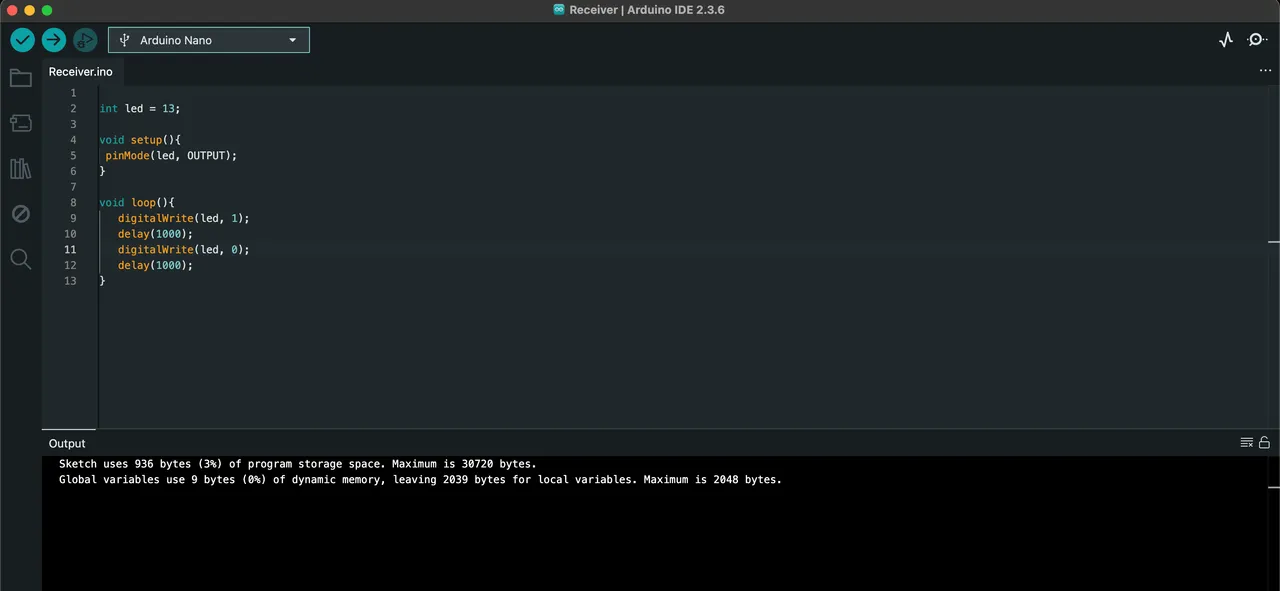Open the editor tab three-dots menu
Viewport: 1280px width, 591px height.
(x=1265, y=72)
